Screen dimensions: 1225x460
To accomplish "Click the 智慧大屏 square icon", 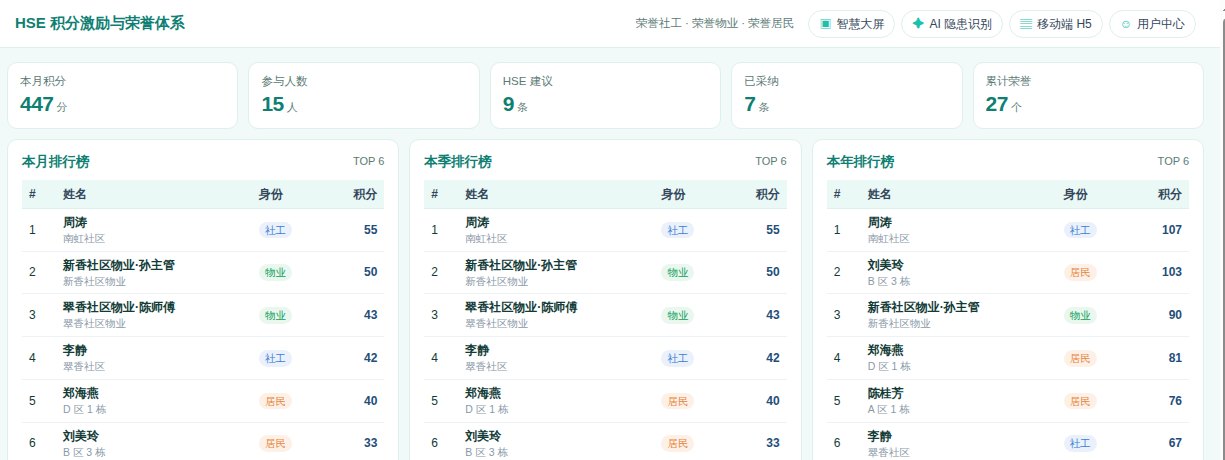I will pos(825,24).
